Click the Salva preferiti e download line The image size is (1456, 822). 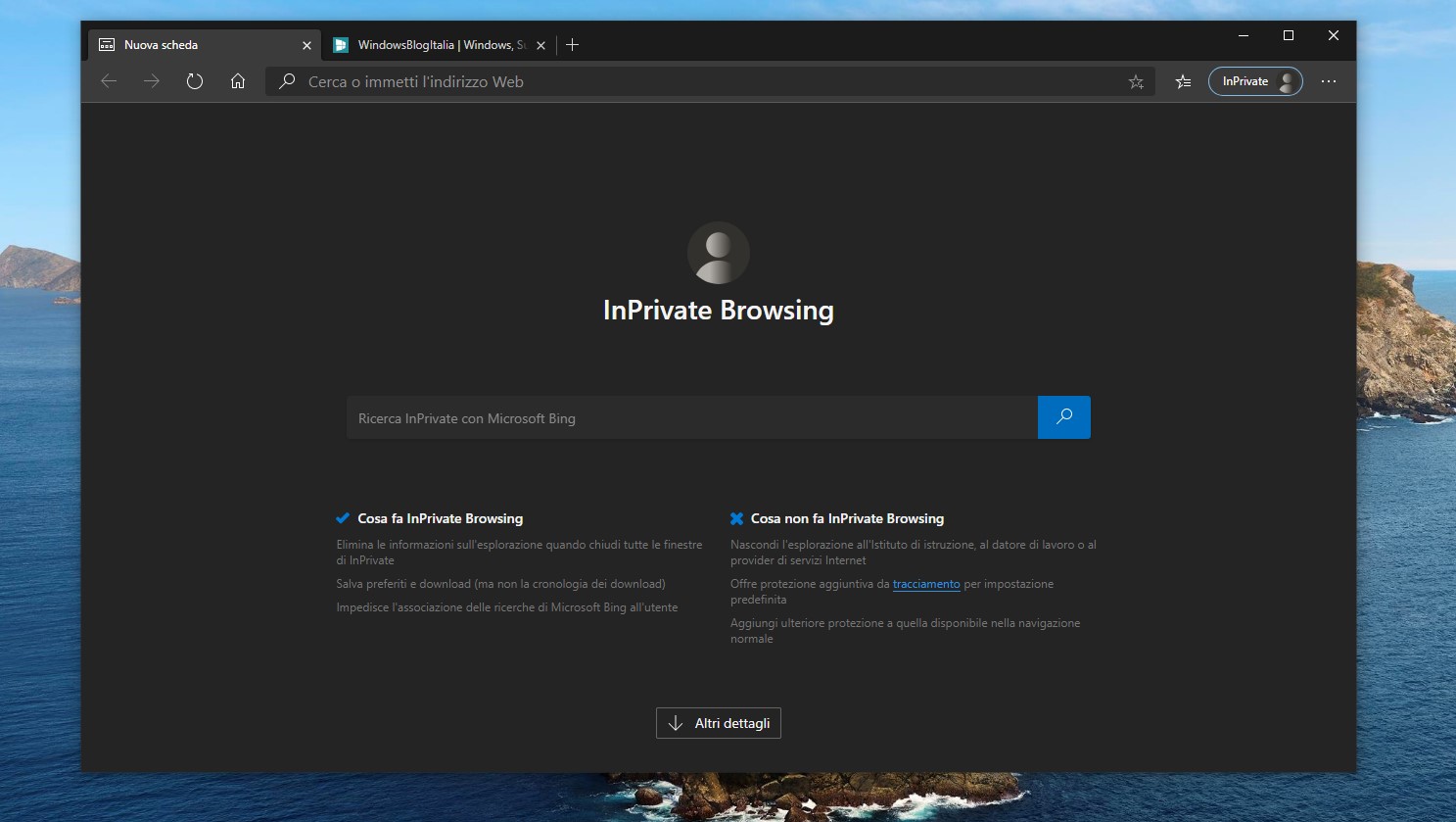pos(500,584)
